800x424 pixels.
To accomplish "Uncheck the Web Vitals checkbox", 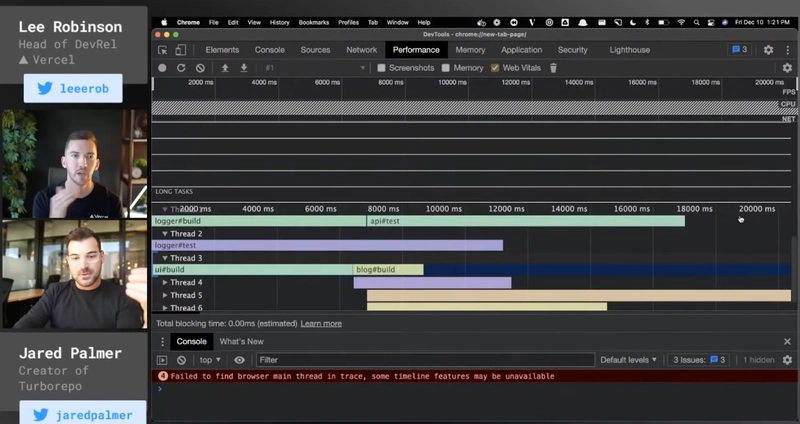I will point(495,68).
